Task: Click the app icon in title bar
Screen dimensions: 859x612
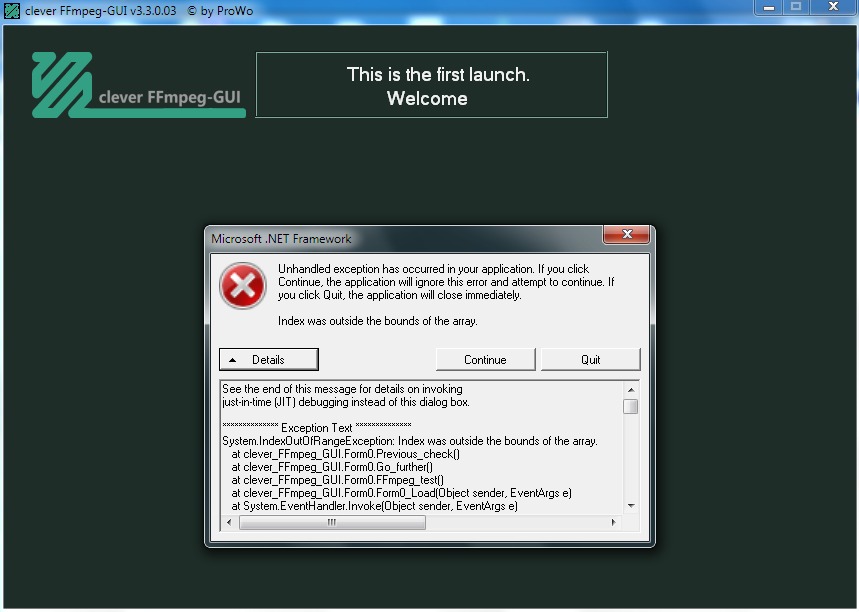Action: pyautogui.click(x=12, y=10)
